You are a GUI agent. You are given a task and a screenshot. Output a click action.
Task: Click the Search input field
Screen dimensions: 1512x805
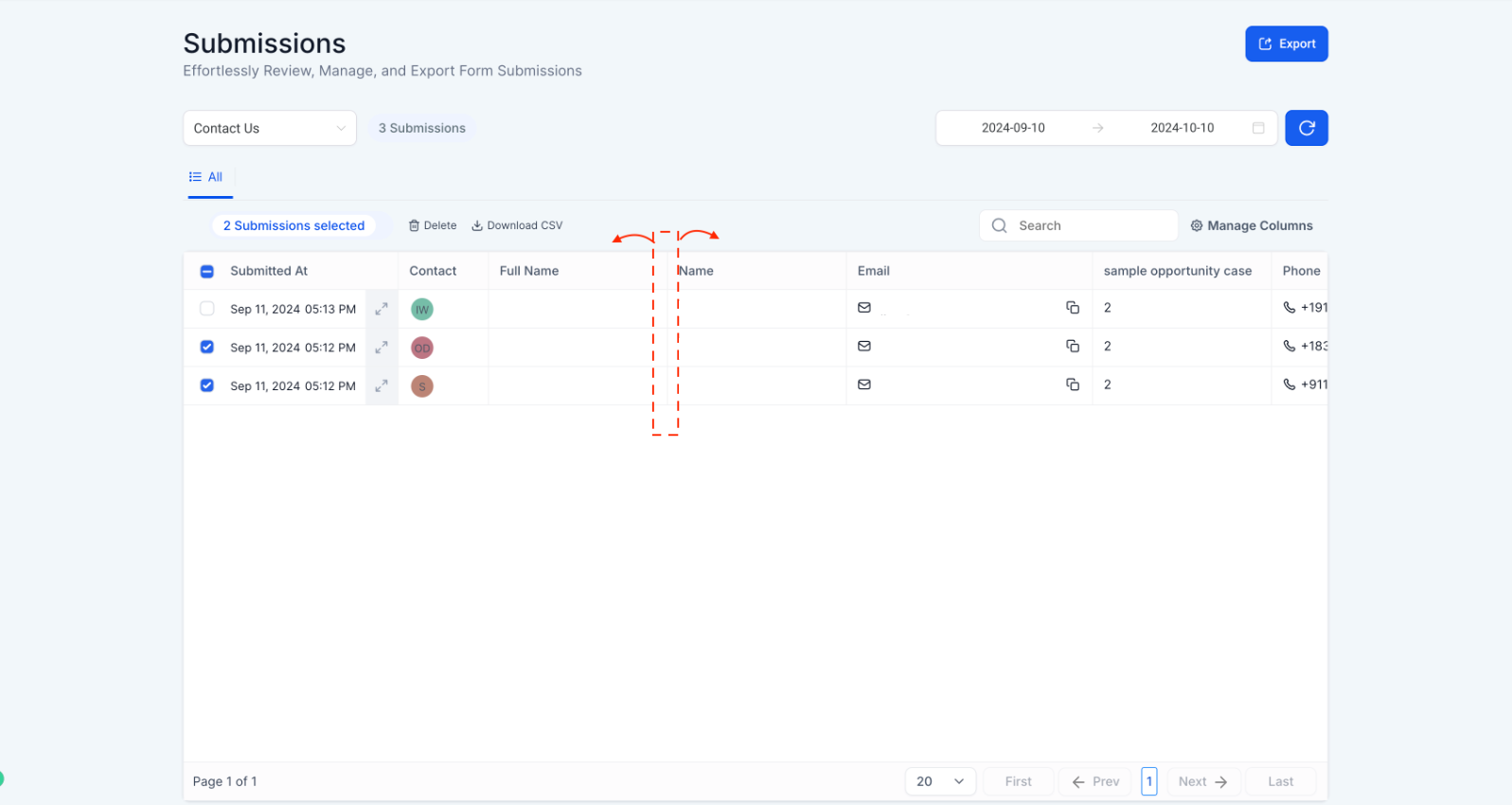[1089, 225]
